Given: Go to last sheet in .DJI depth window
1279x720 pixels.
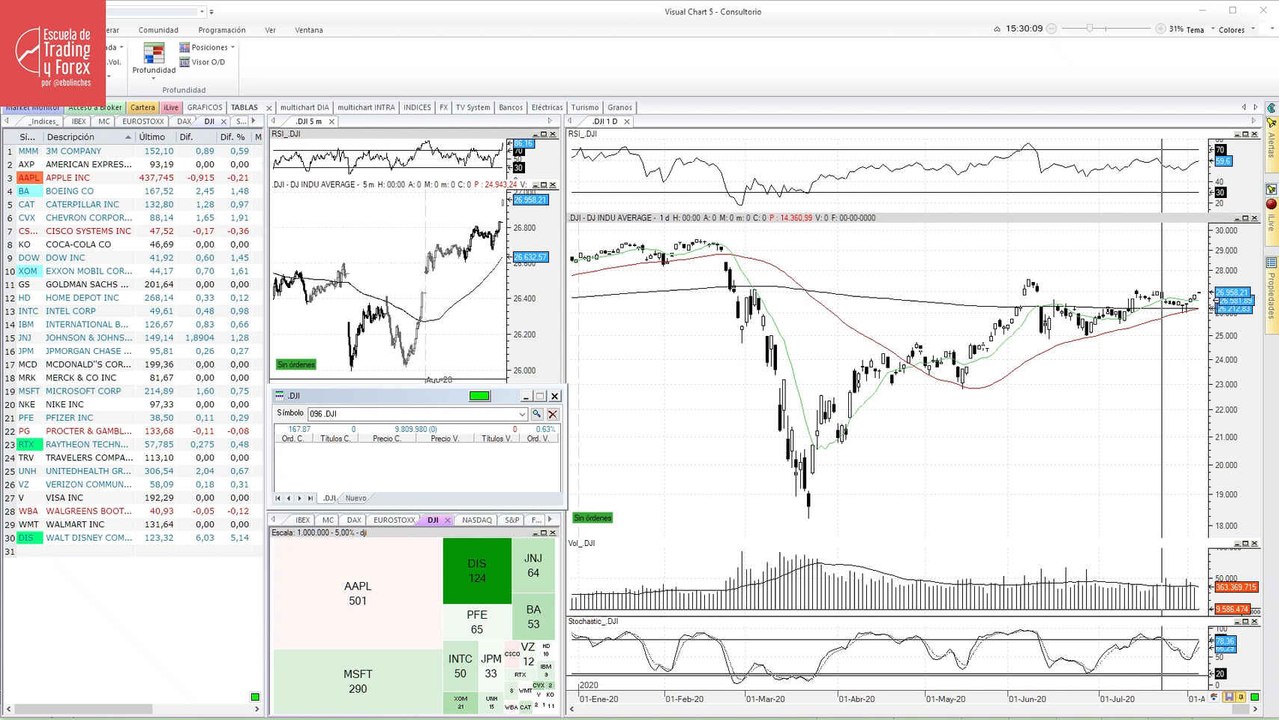Looking at the screenshot, I should 312,497.
